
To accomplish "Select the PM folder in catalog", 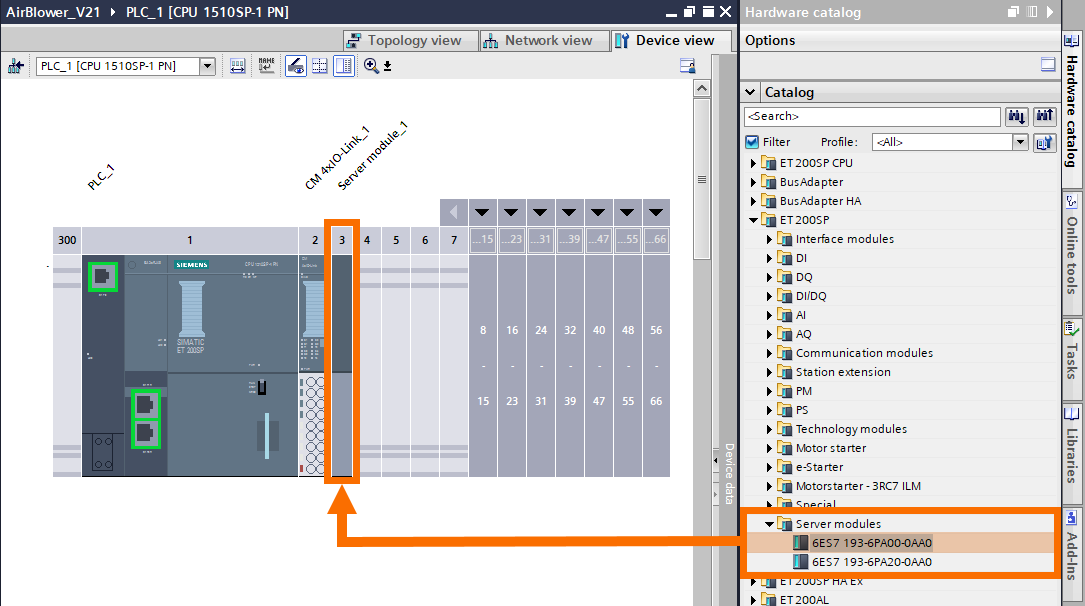I will coord(803,391).
